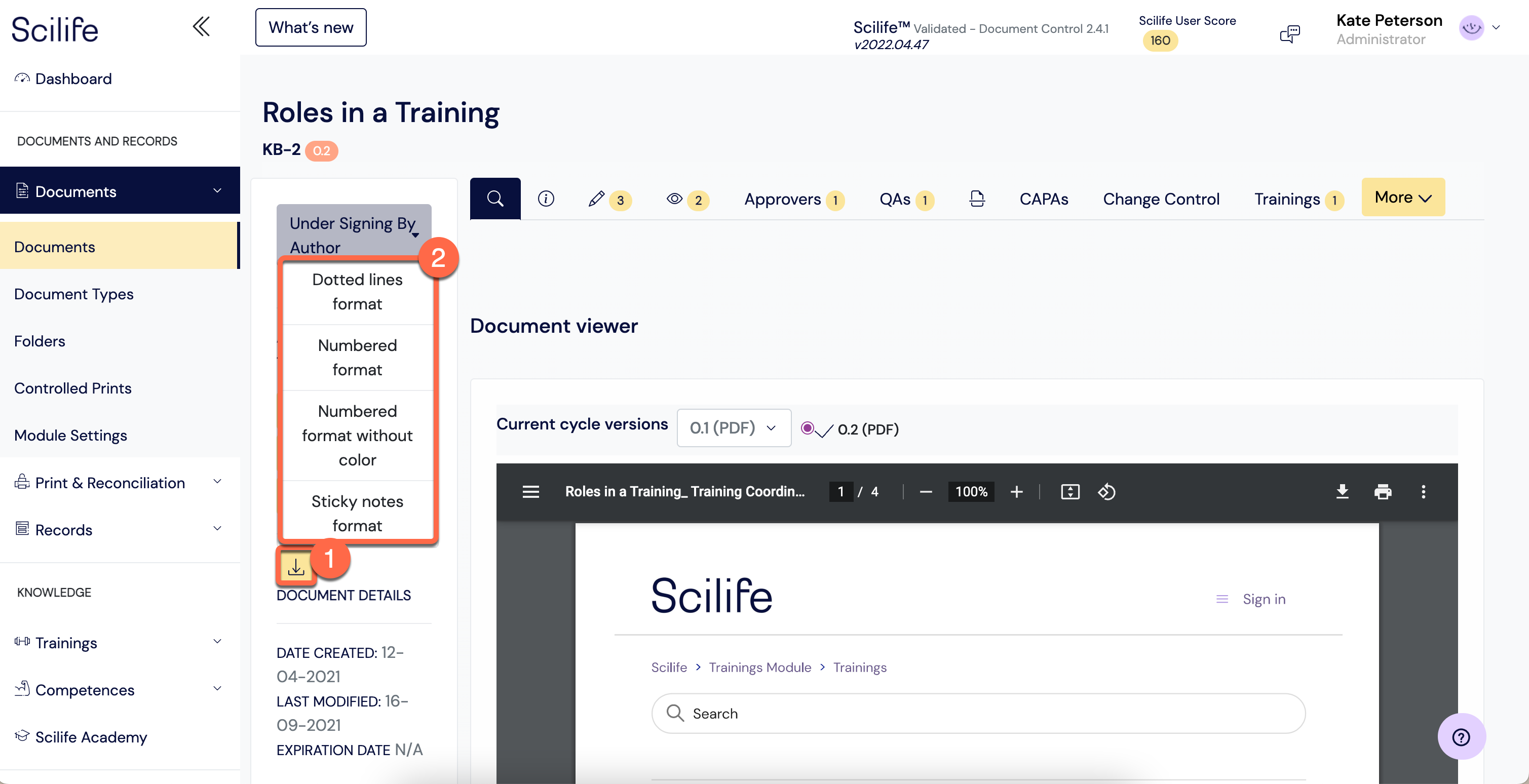Click the Scilife User Score 160 badge
The image size is (1529, 784).
point(1160,41)
